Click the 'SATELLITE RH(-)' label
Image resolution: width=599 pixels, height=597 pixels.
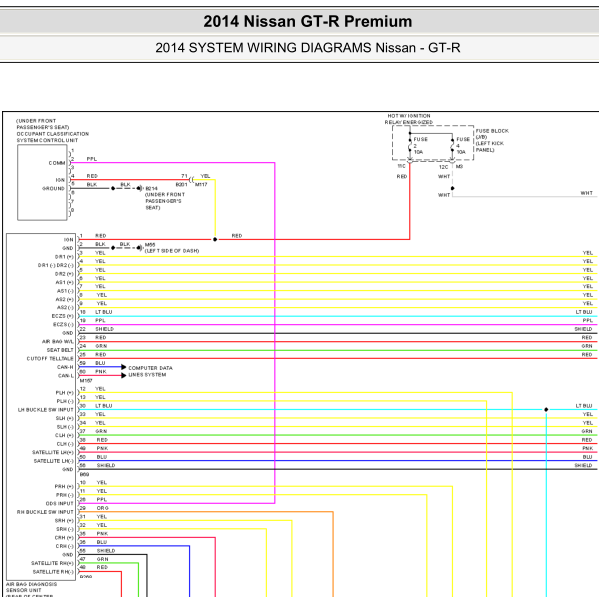[53, 572]
